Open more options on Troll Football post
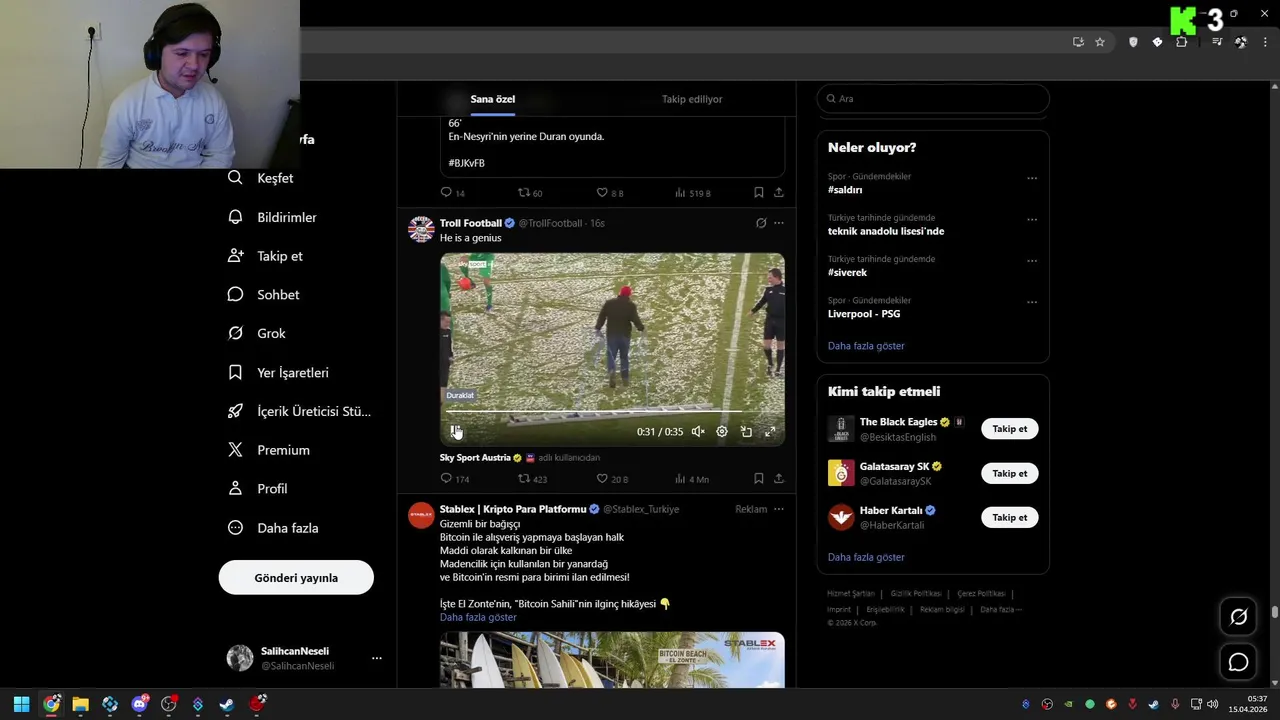 coord(779,223)
